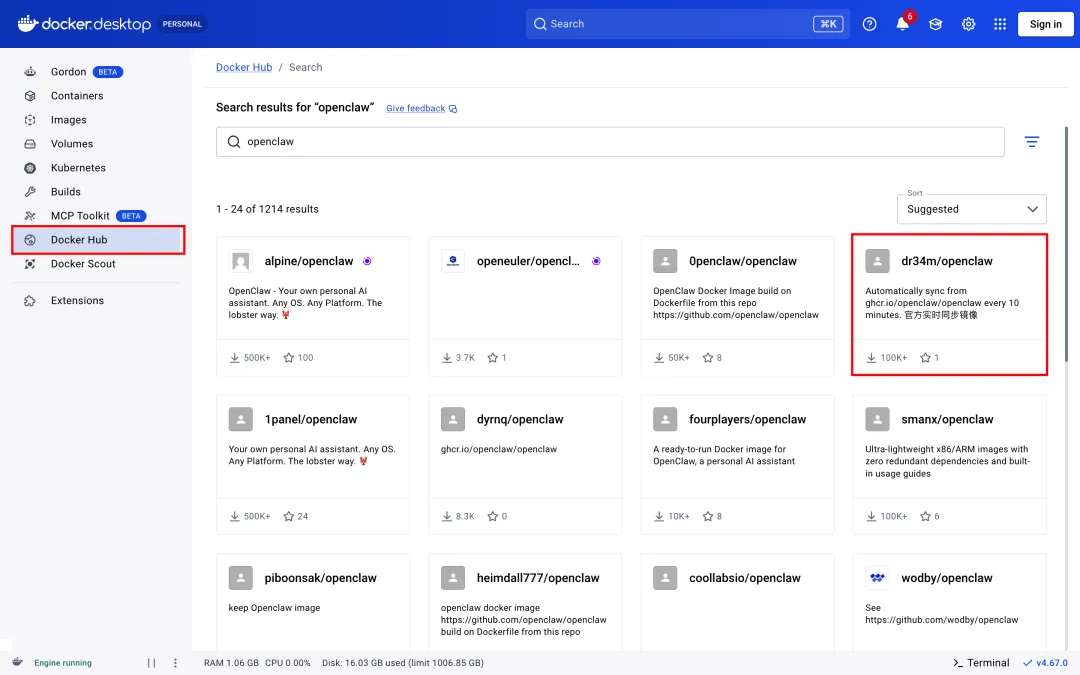This screenshot has width=1080, height=675.
Task: Open Volumes in the sidebar
Action: 96,144
